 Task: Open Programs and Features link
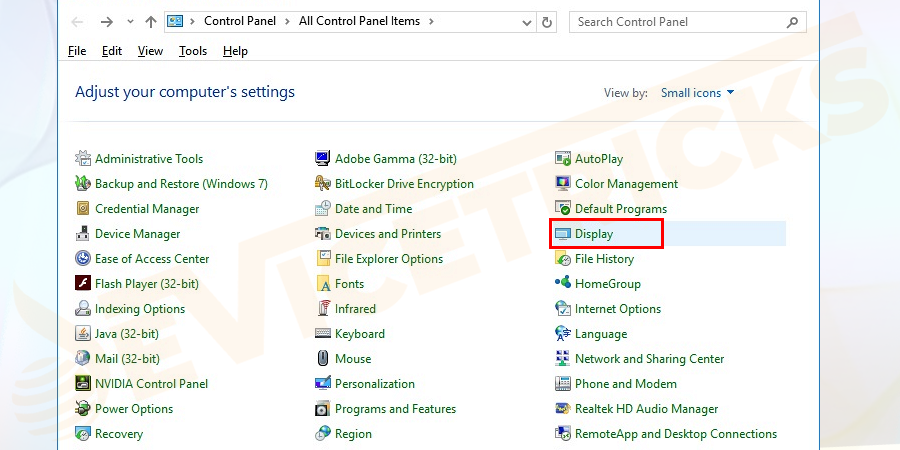click(395, 409)
